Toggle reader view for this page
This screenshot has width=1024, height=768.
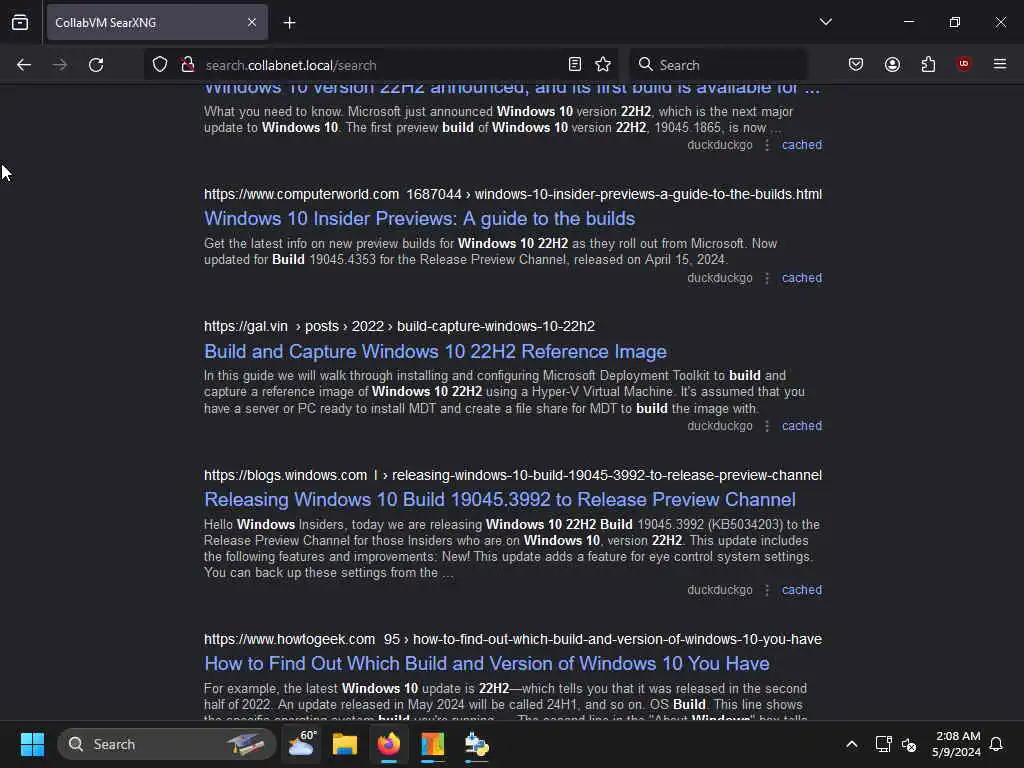click(575, 64)
